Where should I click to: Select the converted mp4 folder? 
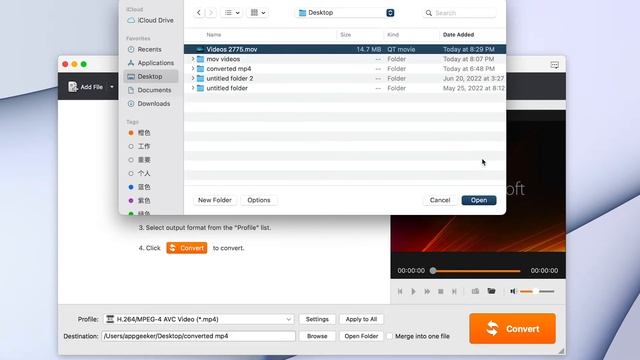pos(345,69)
